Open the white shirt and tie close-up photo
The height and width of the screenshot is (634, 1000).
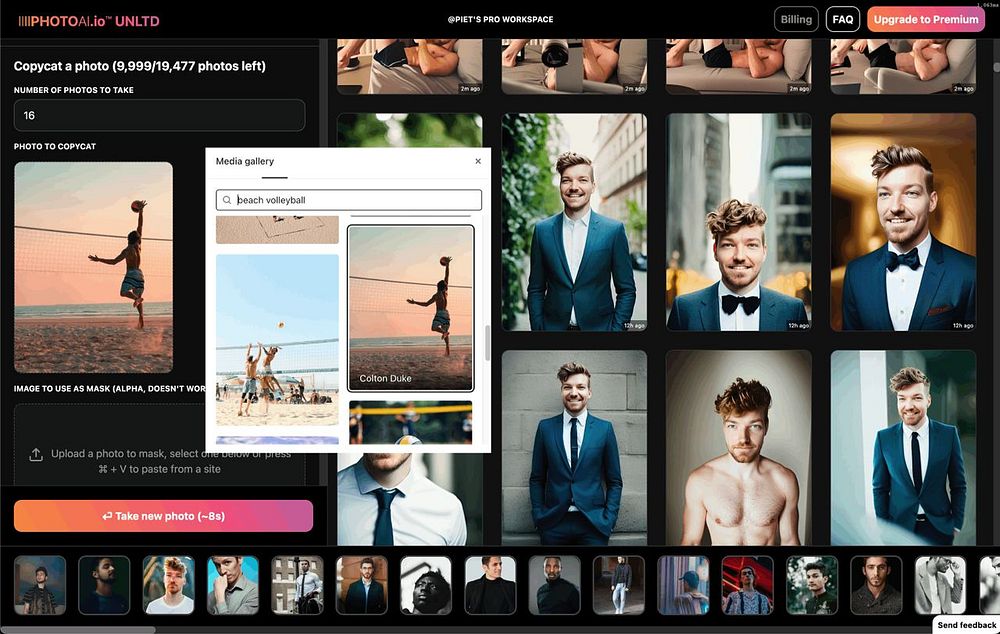[x=409, y=499]
